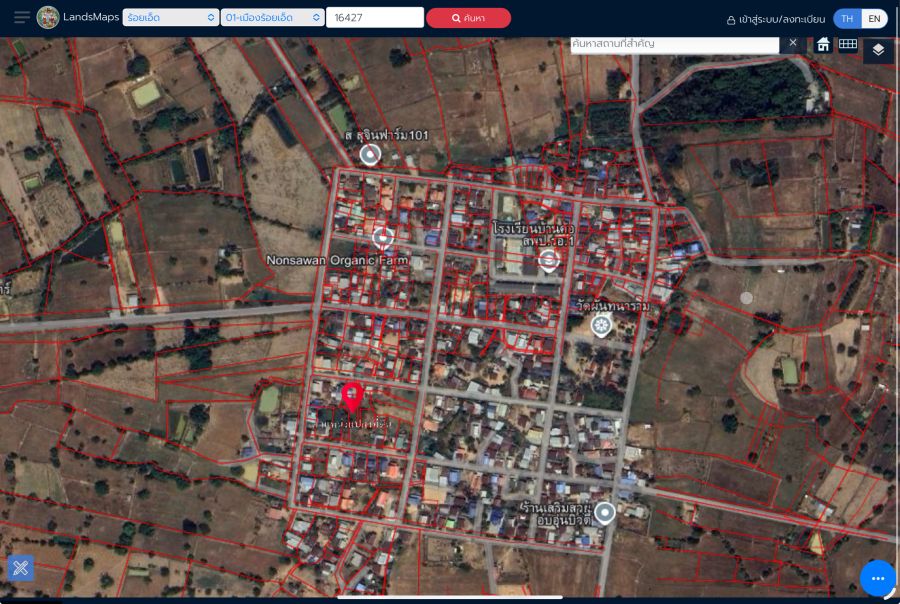Open the เข้าสู่ระบบ/ลงทะเบียน login link
The width and height of the screenshot is (900, 604).
point(776,19)
